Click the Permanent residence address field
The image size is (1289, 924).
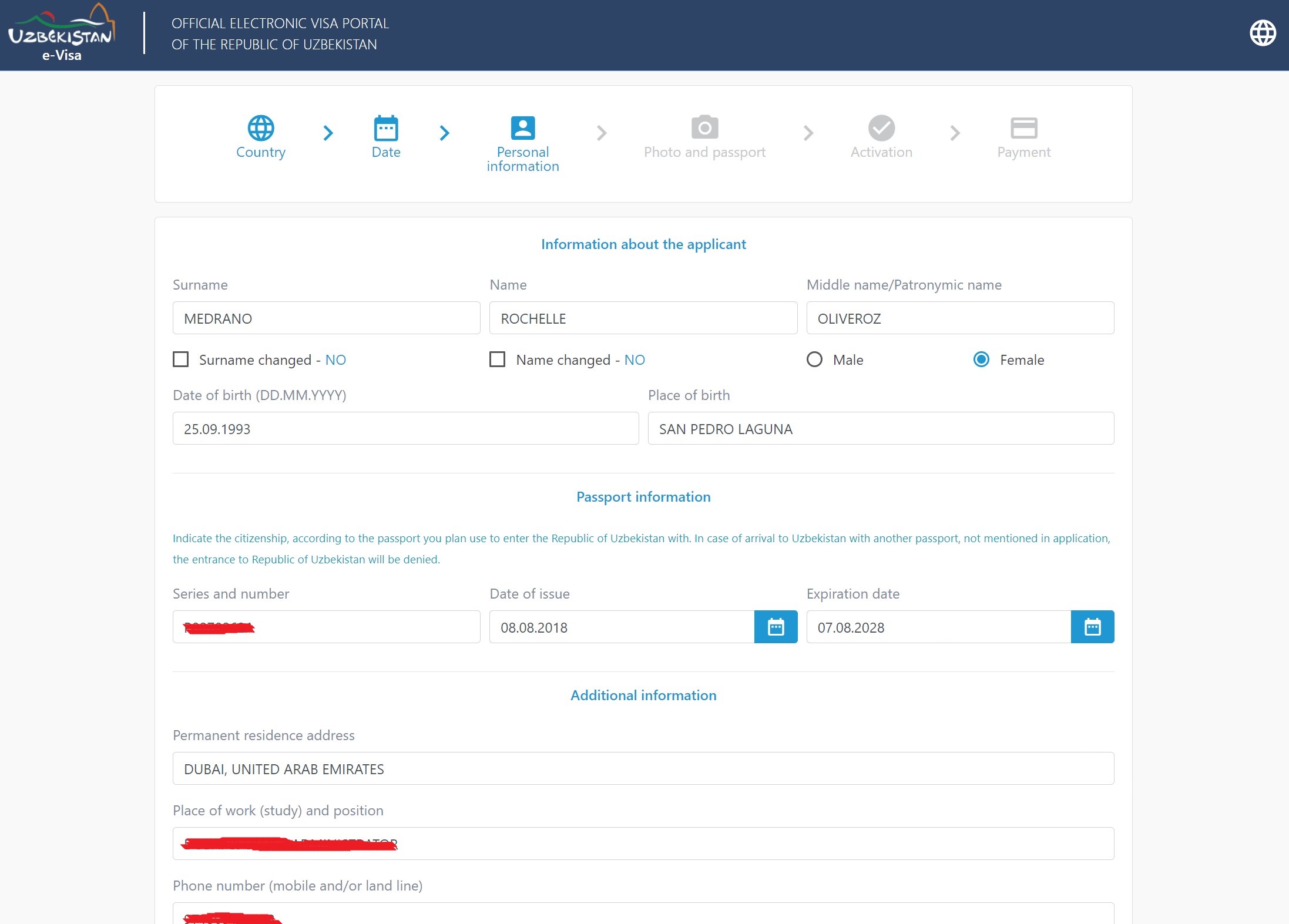point(643,769)
